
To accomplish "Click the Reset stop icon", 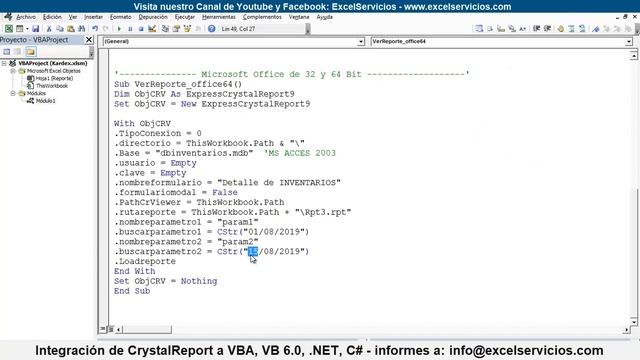I will coord(141,29).
